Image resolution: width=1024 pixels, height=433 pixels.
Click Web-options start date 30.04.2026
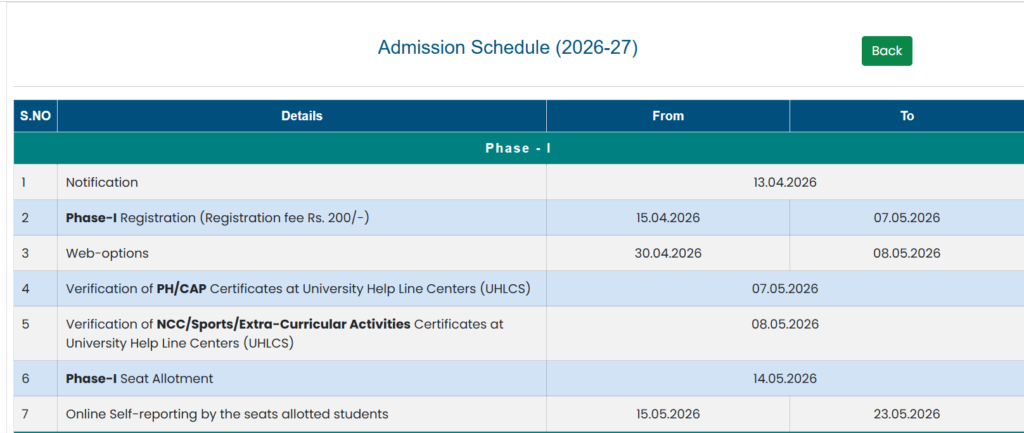click(667, 253)
